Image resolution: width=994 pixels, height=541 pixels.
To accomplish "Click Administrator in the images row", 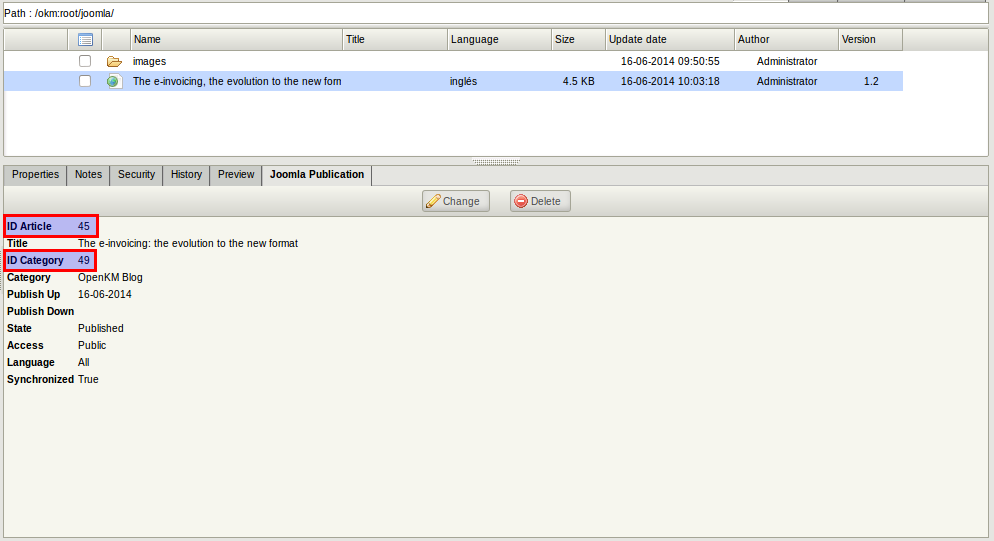I will click(787, 62).
